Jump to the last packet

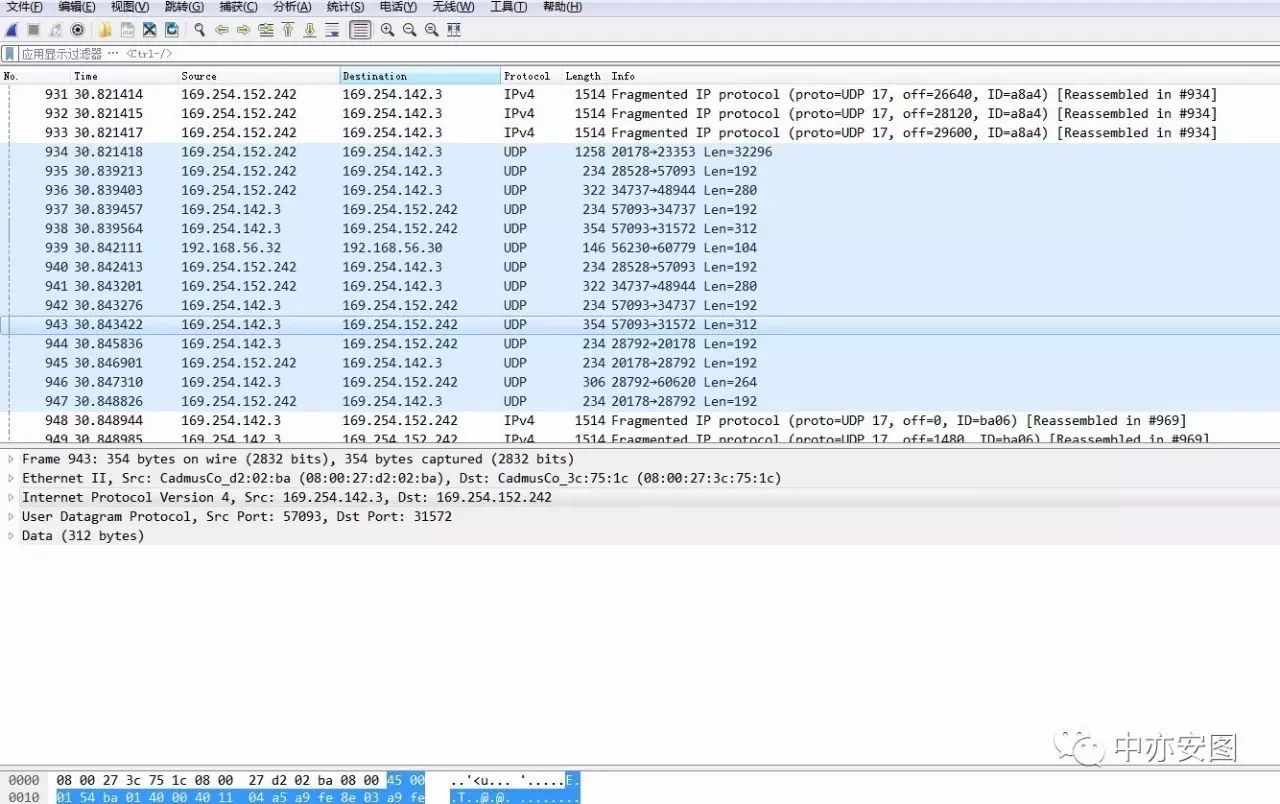pyautogui.click(x=310, y=30)
